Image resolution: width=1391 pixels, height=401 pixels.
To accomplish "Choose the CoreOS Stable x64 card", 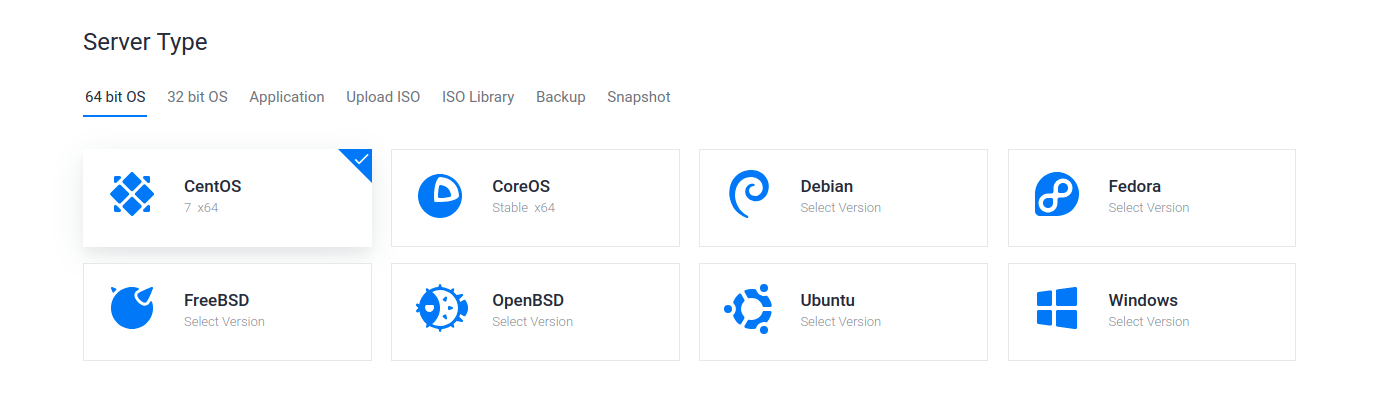I will click(535, 197).
